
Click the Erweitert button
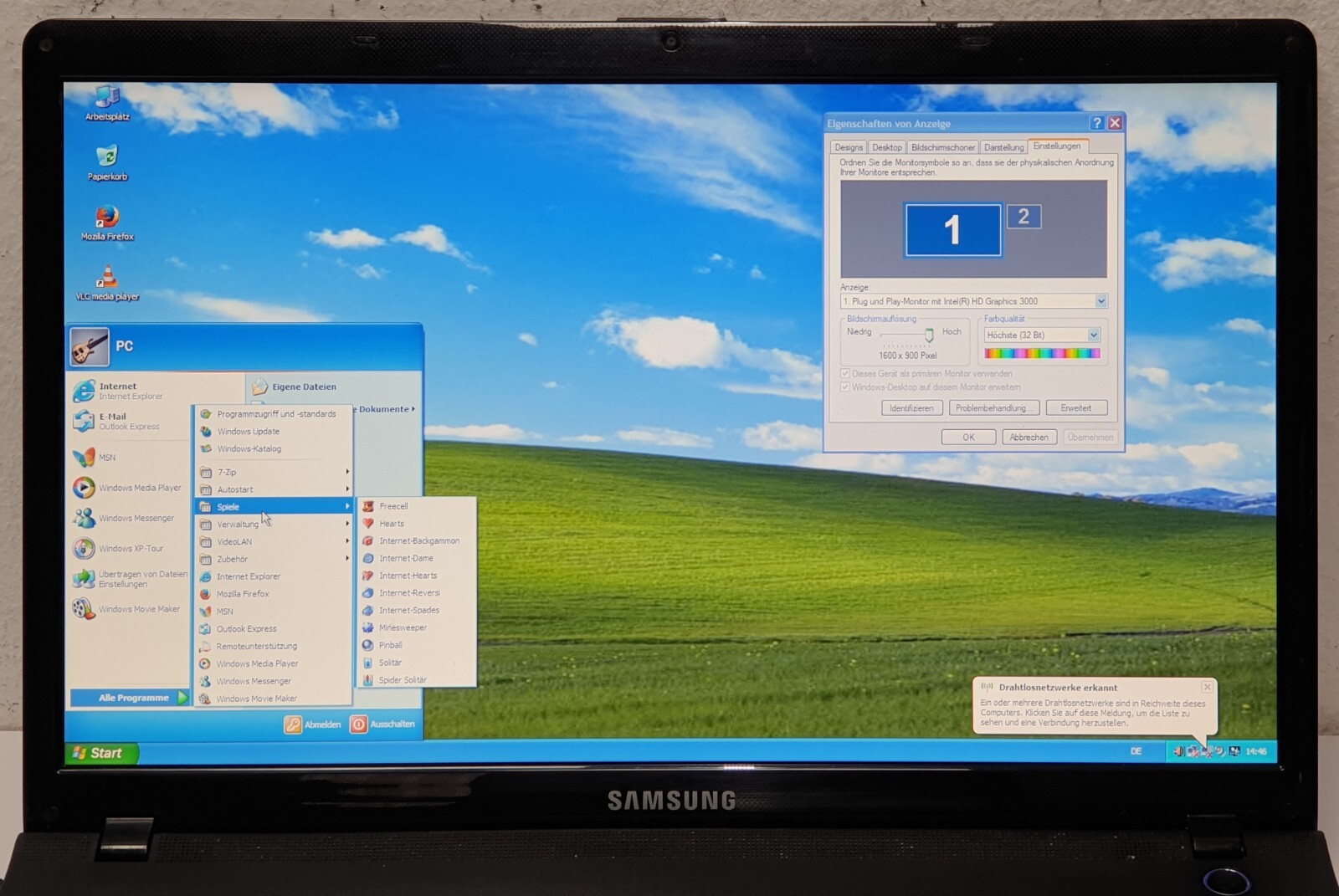(1076, 408)
